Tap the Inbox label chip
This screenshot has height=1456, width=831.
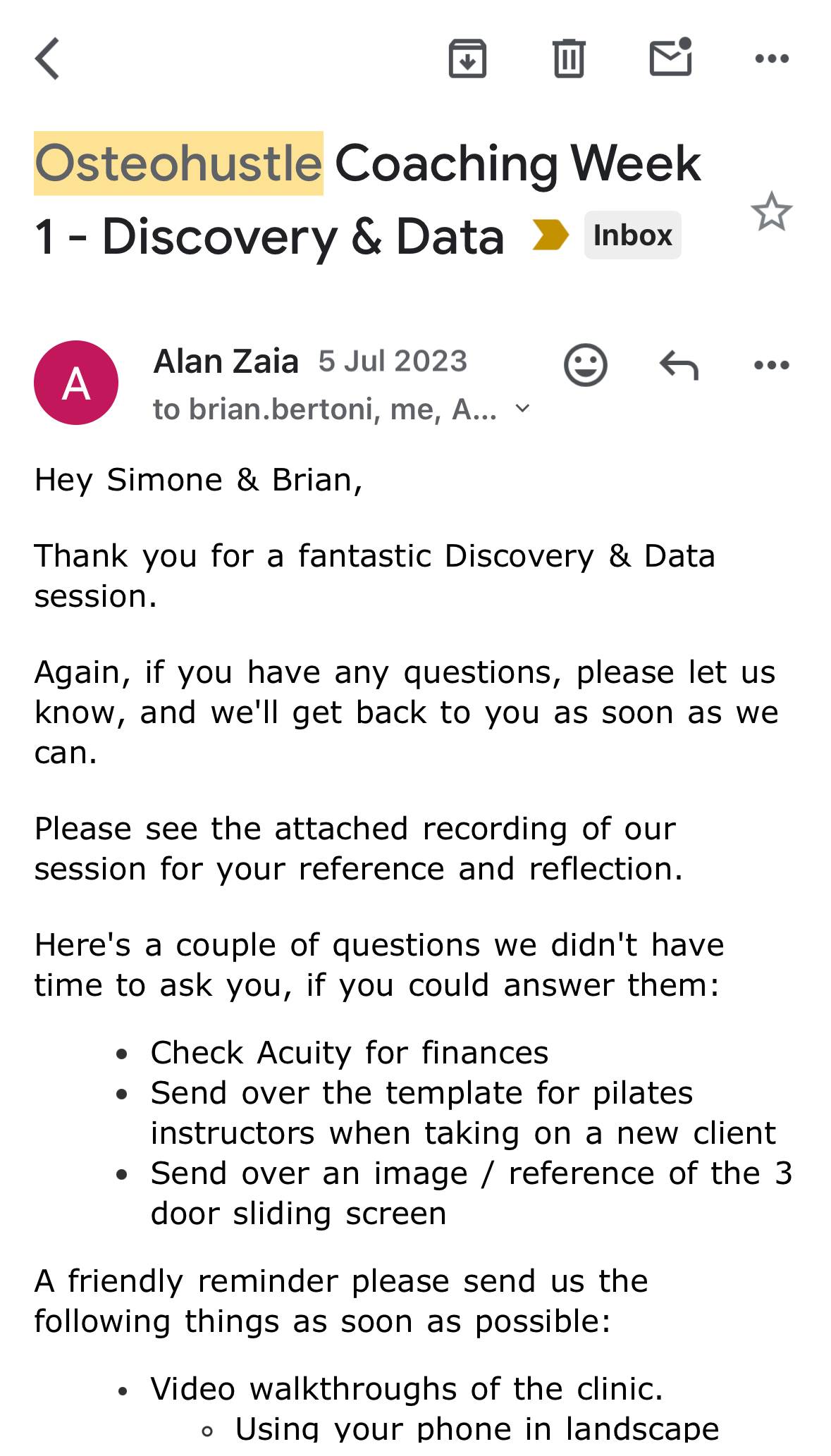click(632, 235)
